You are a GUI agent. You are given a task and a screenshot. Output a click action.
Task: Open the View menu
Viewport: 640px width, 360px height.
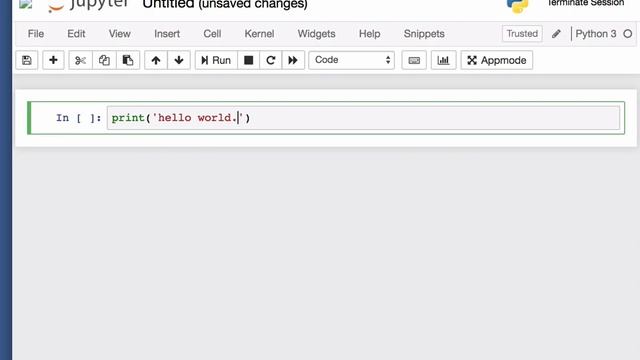(x=120, y=34)
